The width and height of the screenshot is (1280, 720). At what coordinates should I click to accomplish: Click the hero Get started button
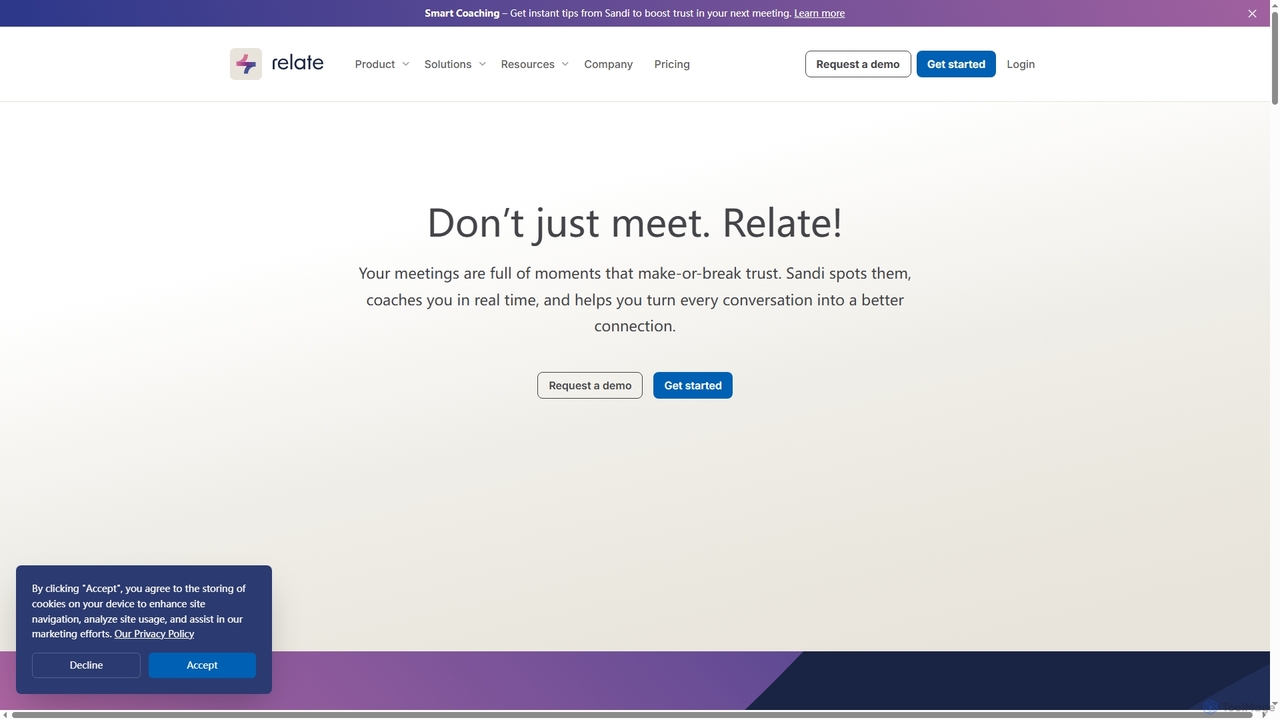(x=693, y=385)
